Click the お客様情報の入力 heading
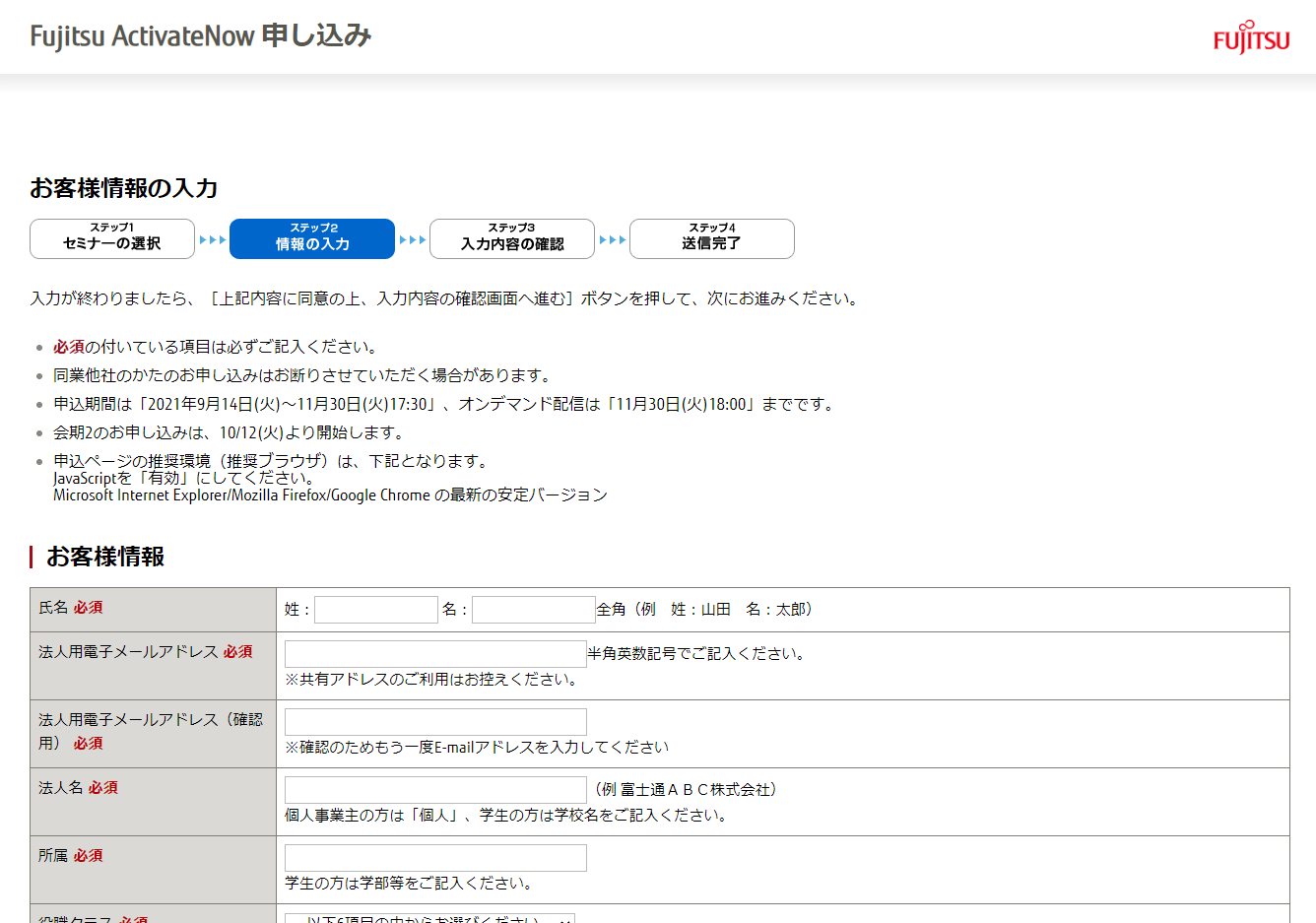The width and height of the screenshot is (1316, 923). (x=124, y=188)
